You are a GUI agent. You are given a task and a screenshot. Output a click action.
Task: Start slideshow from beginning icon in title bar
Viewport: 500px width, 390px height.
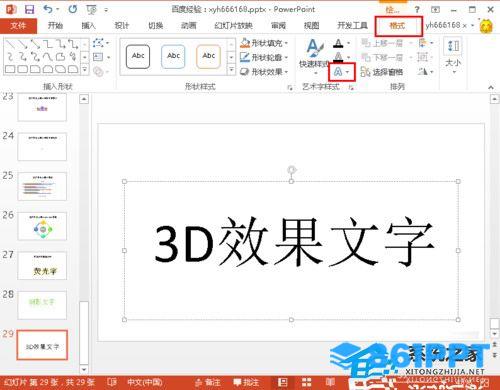pyautogui.click(x=91, y=9)
